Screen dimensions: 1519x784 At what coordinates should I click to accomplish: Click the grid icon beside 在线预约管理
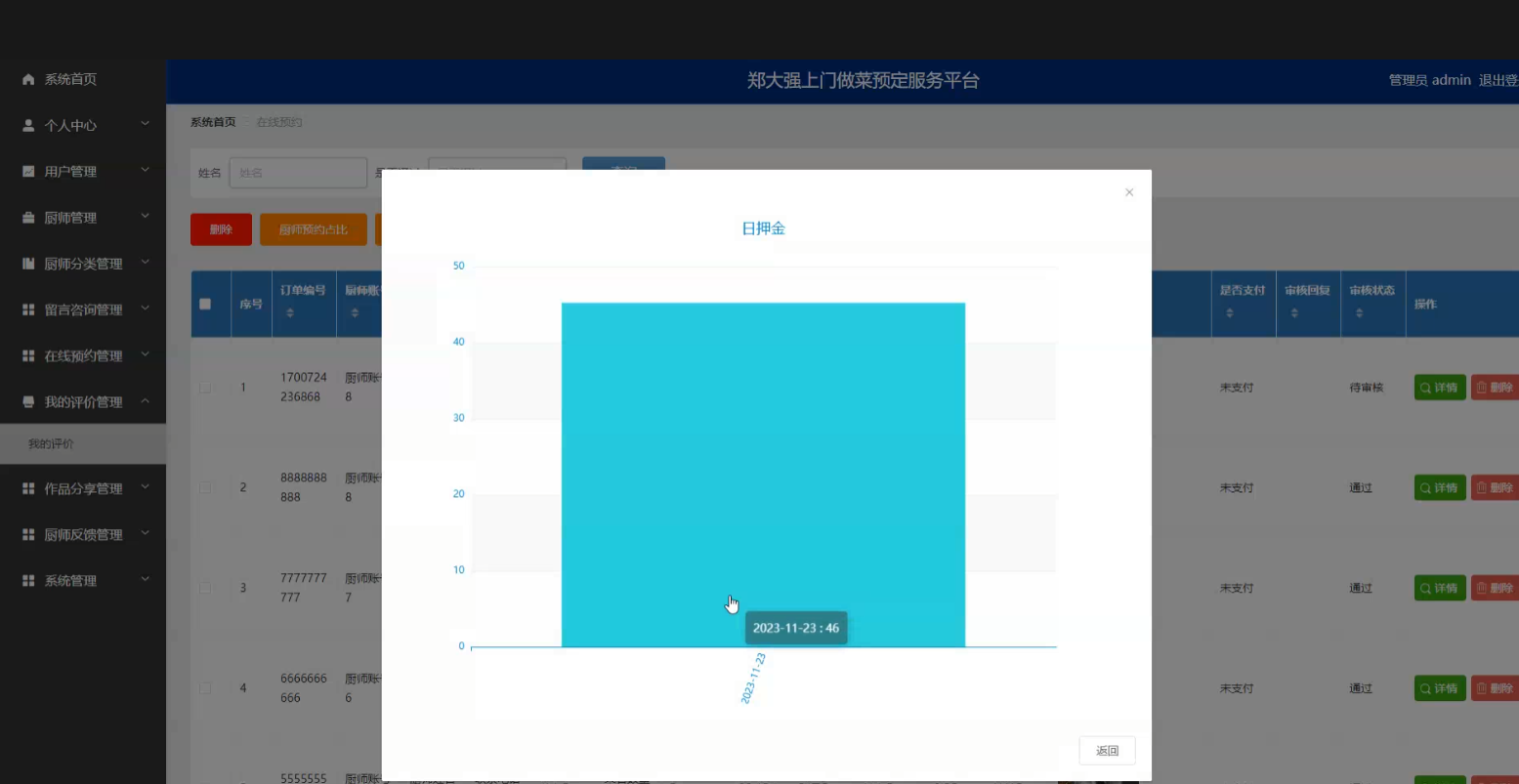coord(28,355)
